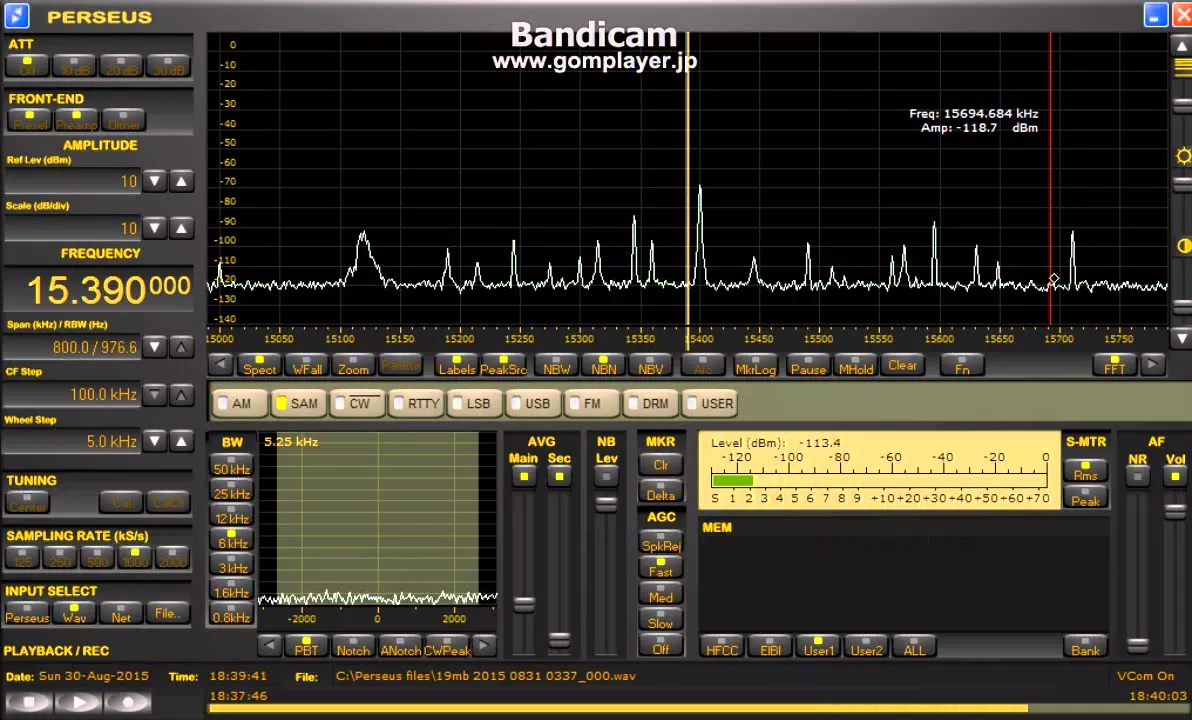
Task: Select USB mode
Action: pyautogui.click(x=533, y=404)
